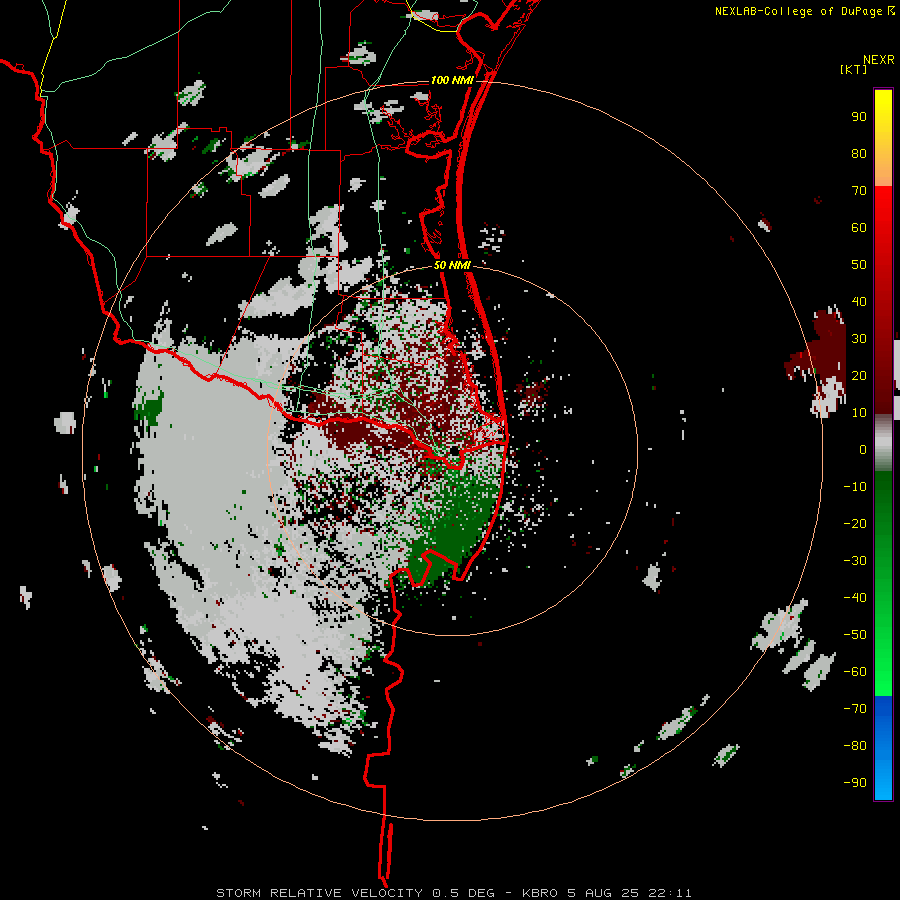Screen dimensions: 900x900
Task: Click the -90 value on velocity scale
Action: [855, 783]
